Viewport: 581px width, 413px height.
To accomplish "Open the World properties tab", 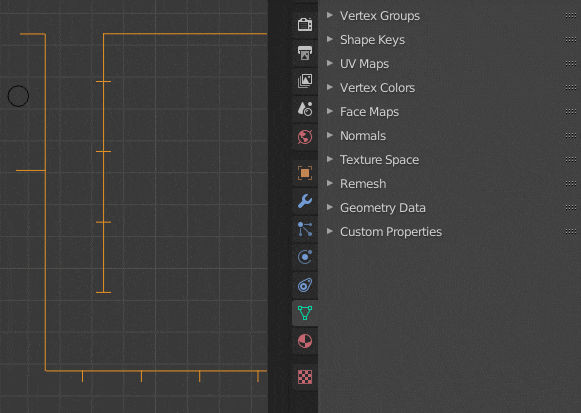I will pyautogui.click(x=305, y=137).
